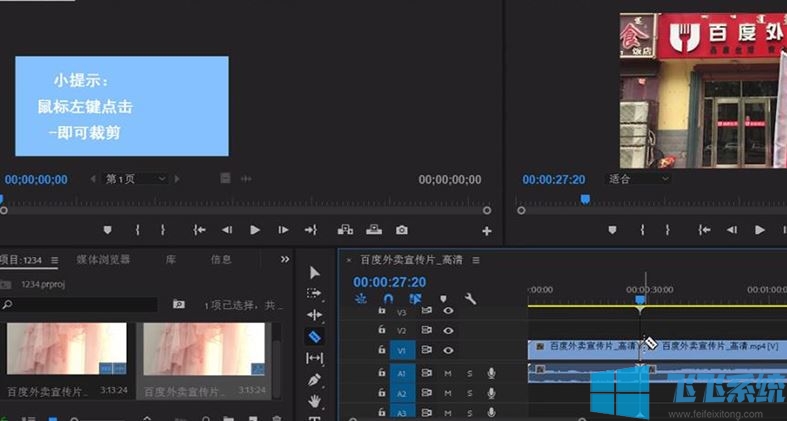Open the 适合 zoom level dropdown

pyautogui.click(x=638, y=179)
